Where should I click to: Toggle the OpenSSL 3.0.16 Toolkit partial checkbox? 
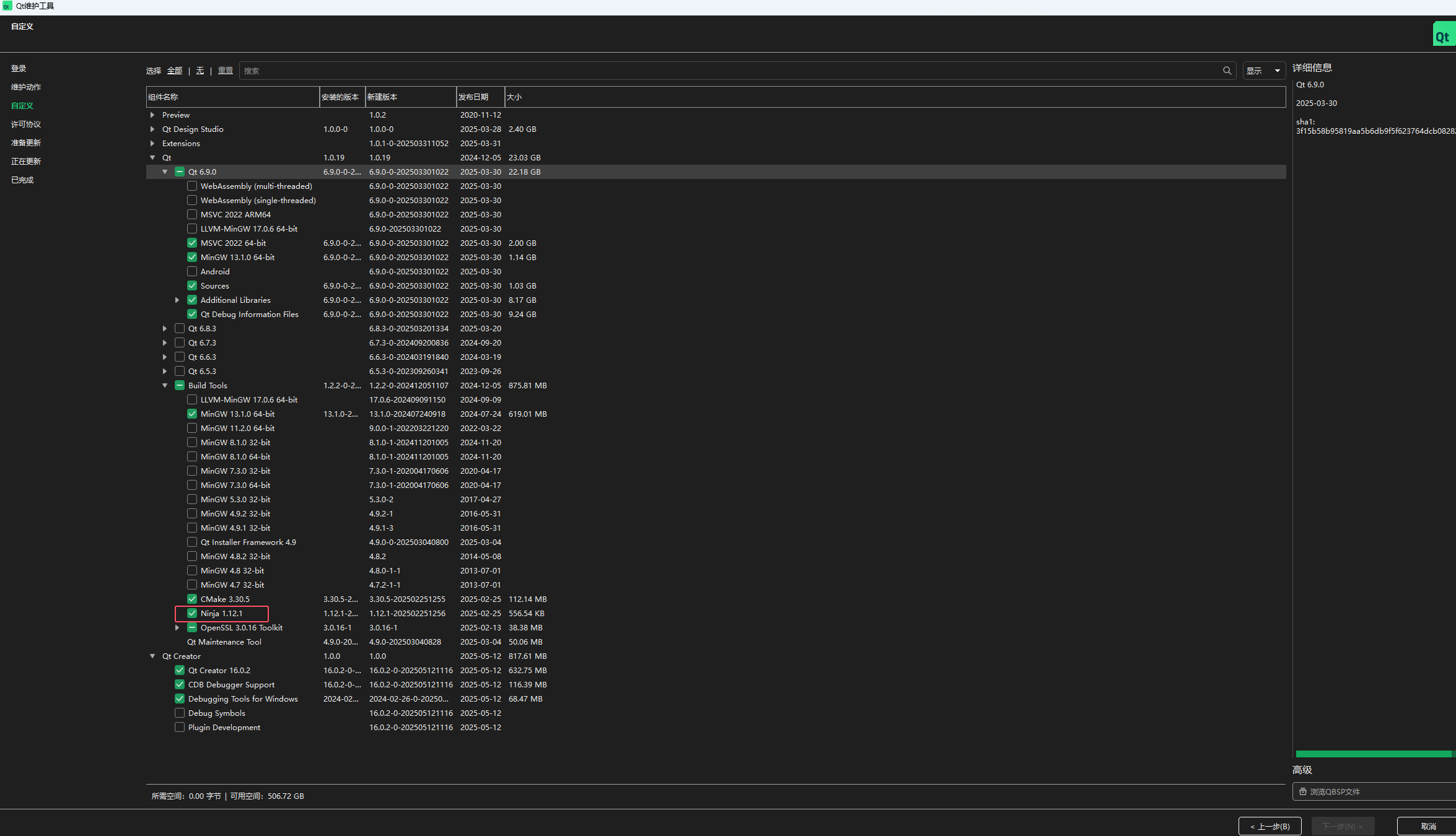(192, 628)
